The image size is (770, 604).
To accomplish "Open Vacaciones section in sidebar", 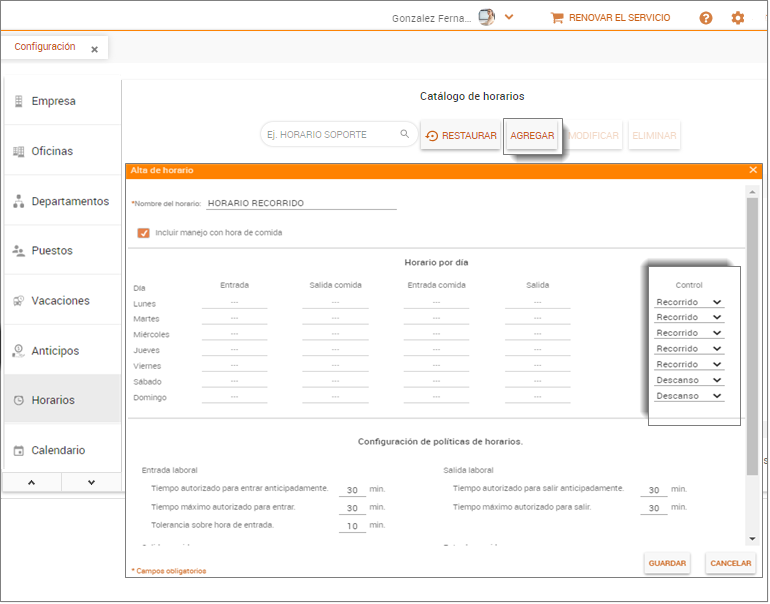I will click(60, 301).
